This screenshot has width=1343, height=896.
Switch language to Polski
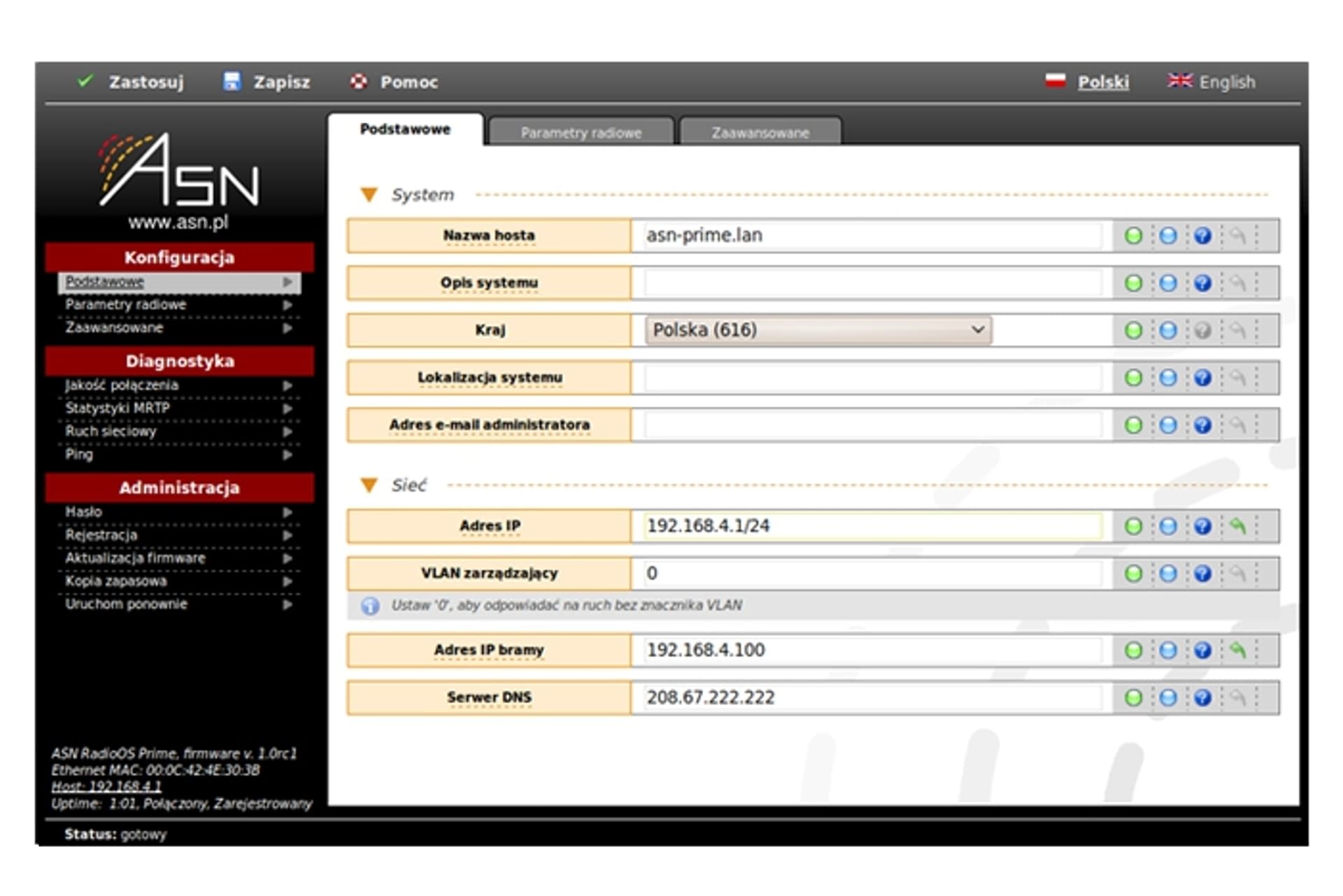(1087, 82)
